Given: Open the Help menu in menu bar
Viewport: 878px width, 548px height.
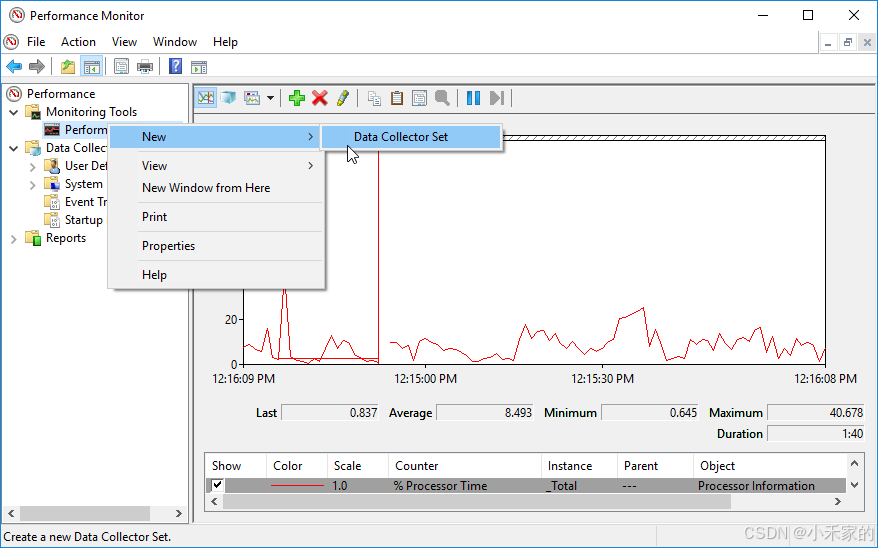Looking at the screenshot, I should click(x=225, y=42).
